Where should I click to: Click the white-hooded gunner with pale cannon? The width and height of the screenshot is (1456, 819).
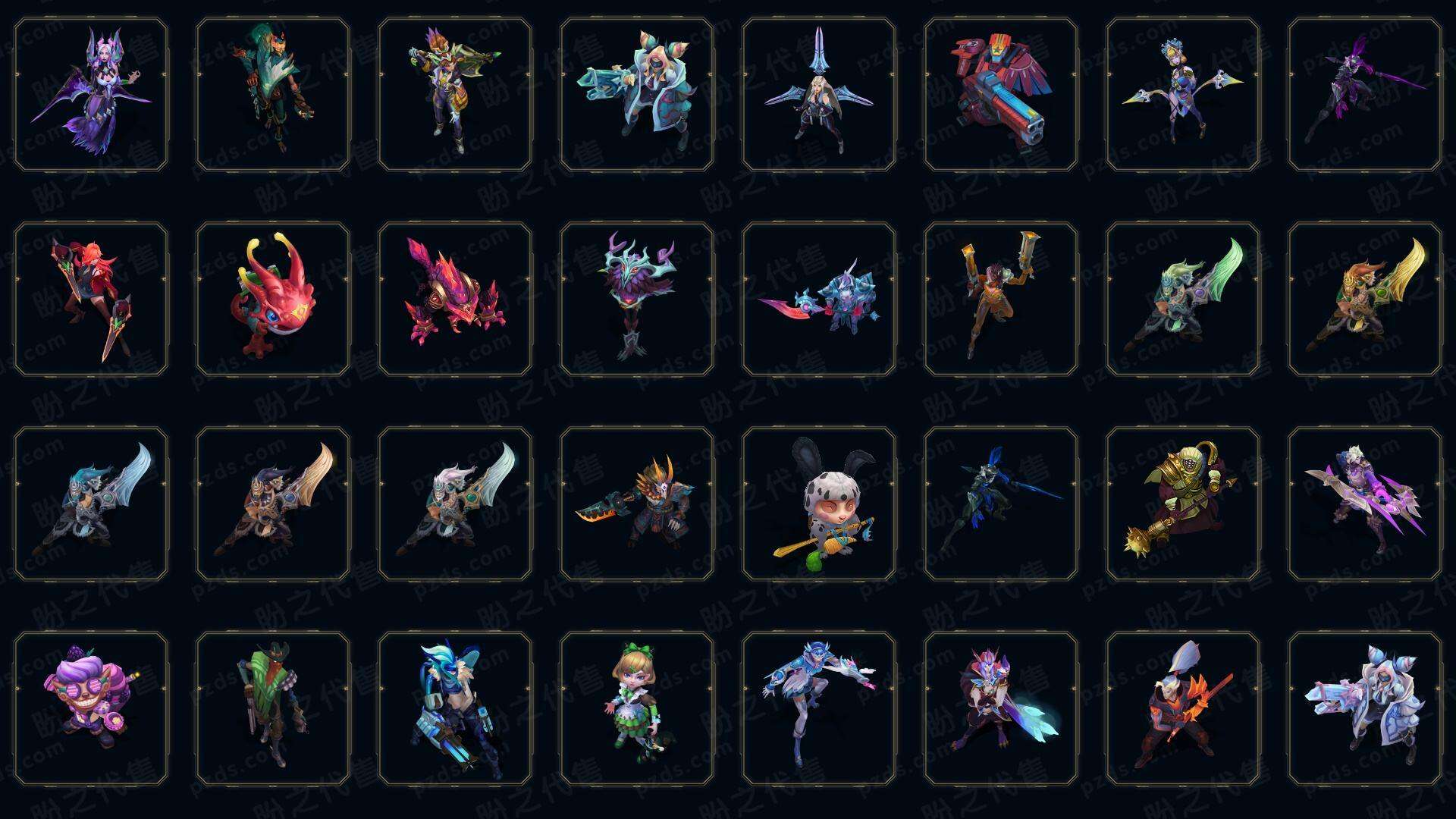[1365, 708]
